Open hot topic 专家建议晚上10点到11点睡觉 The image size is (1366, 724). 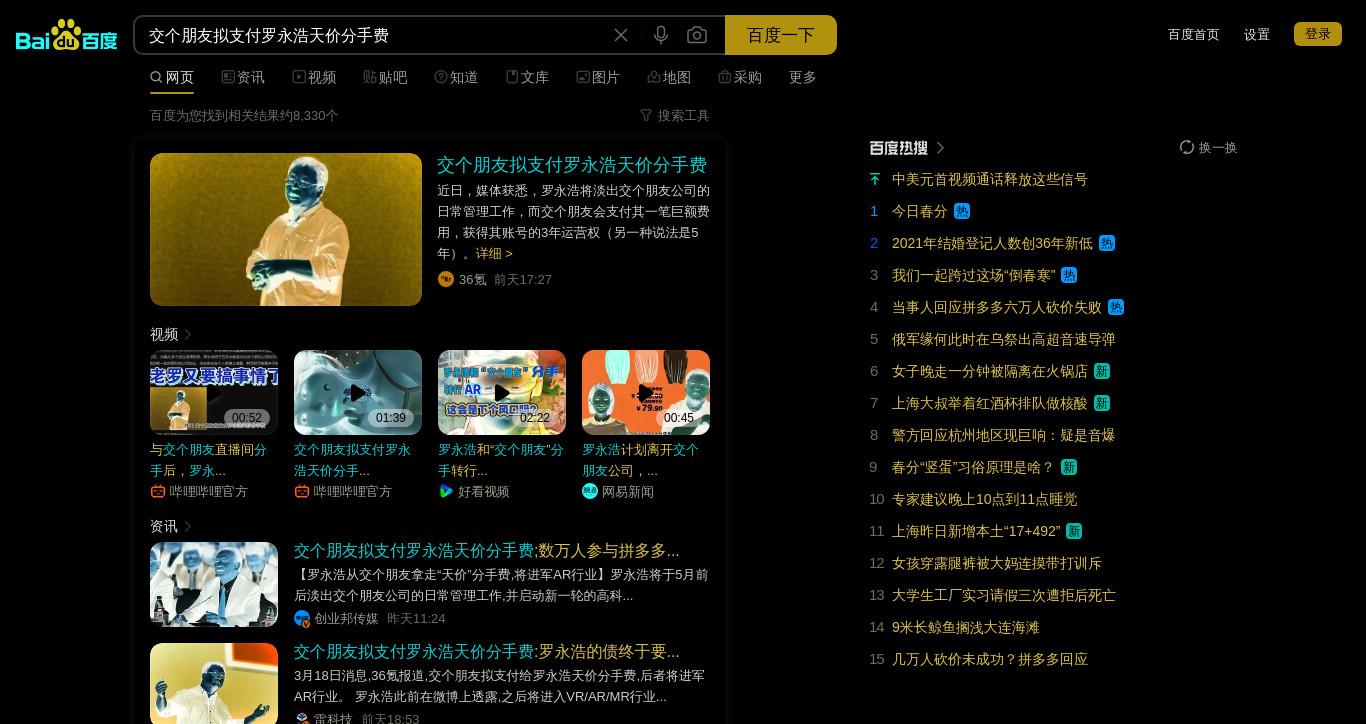click(985, 499)
